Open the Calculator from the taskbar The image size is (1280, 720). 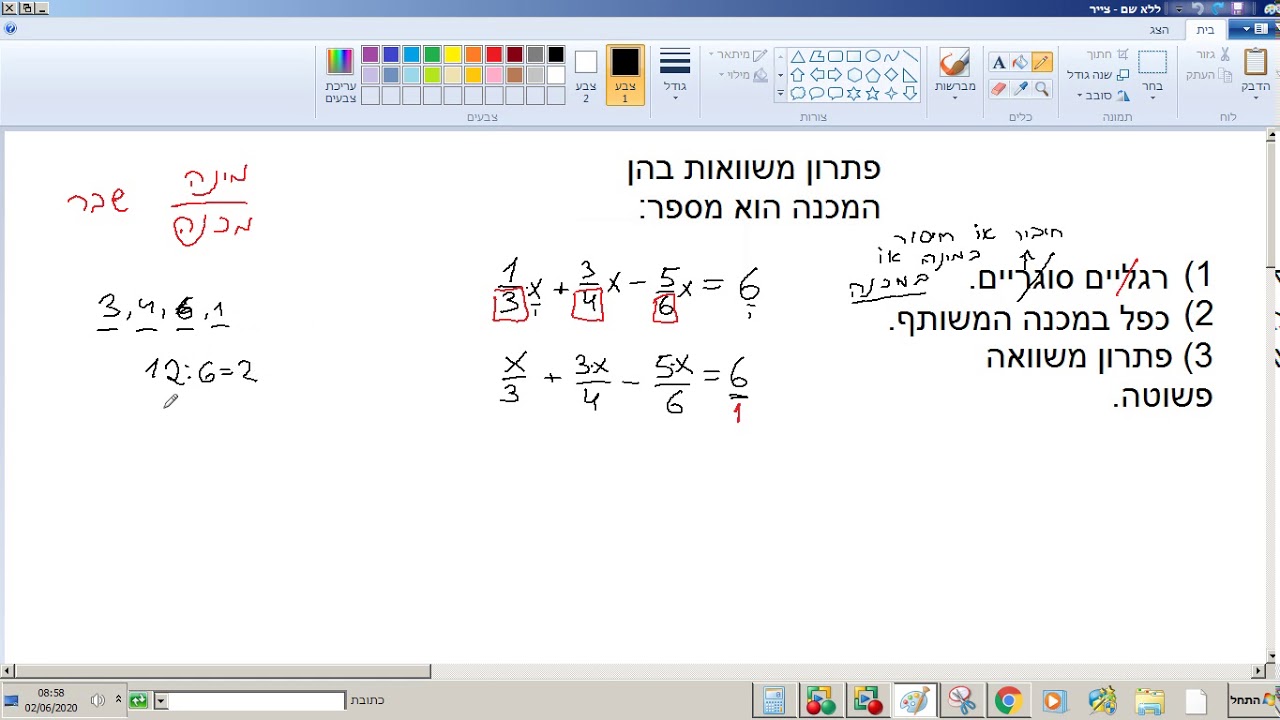pyautogui.click(x=773, y=701)
